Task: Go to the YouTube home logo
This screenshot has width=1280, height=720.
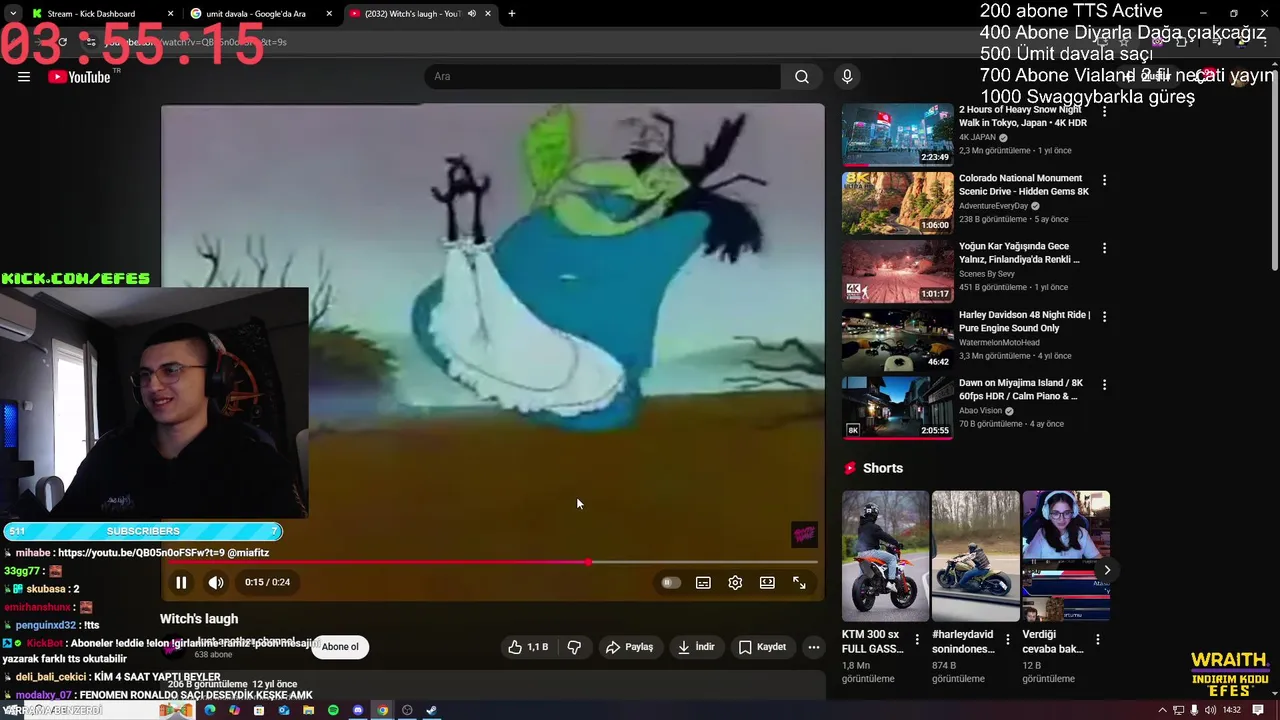Action: pyautogui.click(x=79, y=77)
